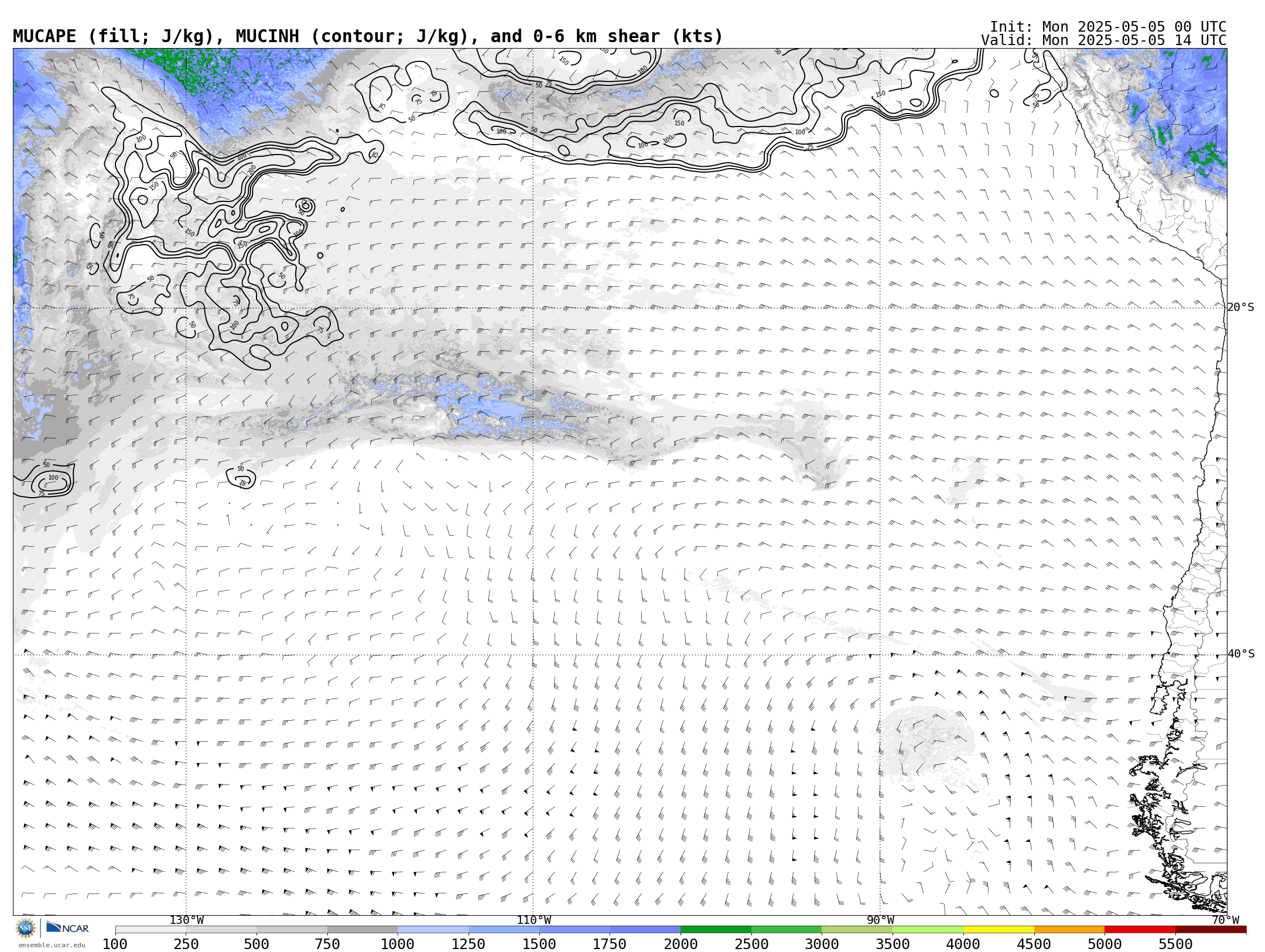Click the Valid: Mon 2025-05-05 14 UTC text

1104,40
